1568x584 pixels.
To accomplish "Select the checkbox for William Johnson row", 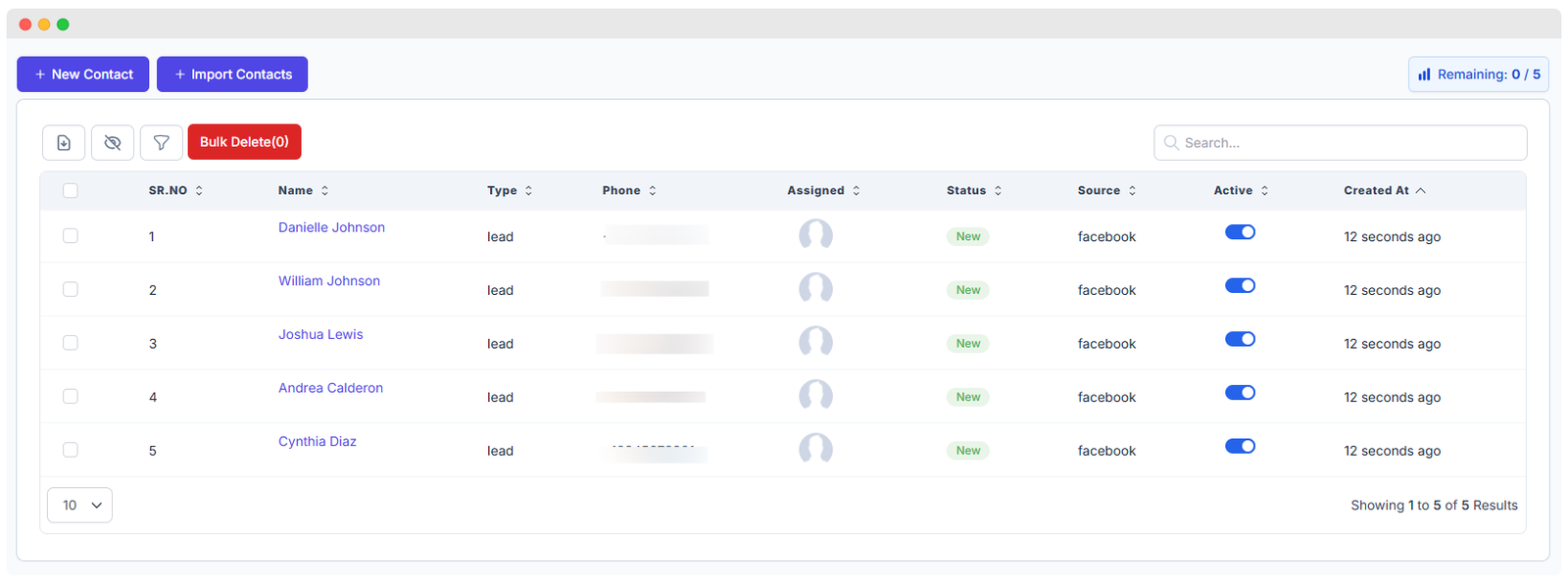I will [x=71, y=289].
